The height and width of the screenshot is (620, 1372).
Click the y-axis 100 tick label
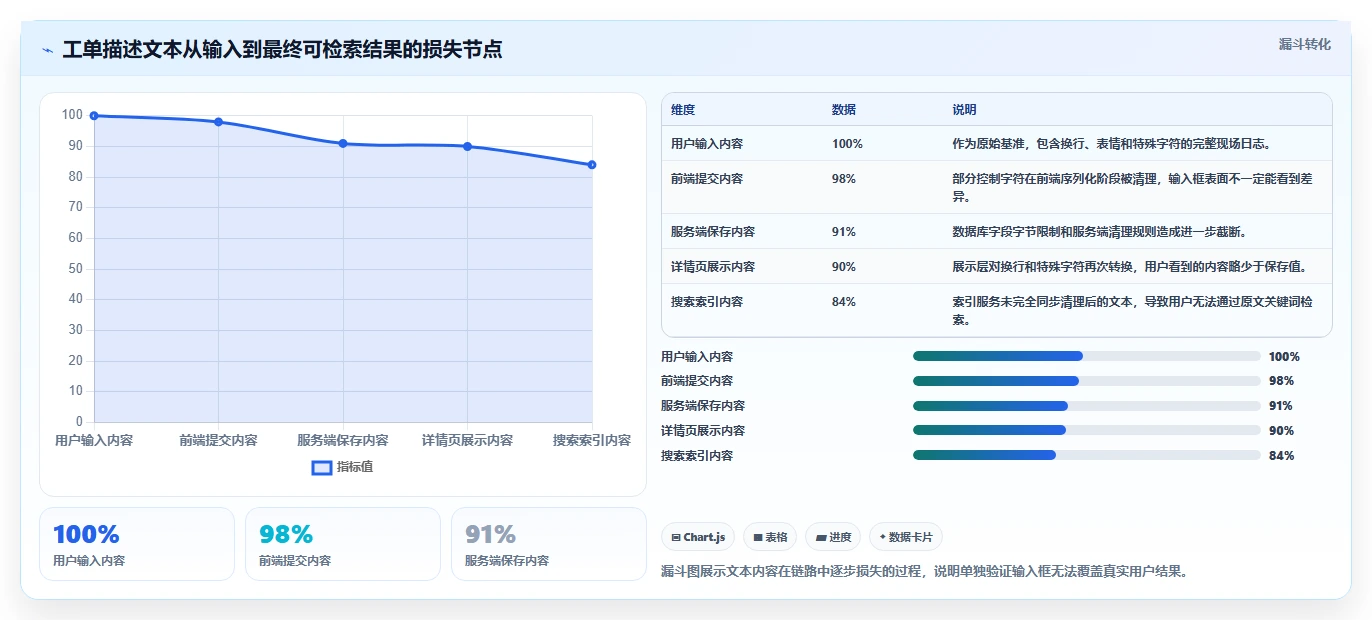point(72,115)
